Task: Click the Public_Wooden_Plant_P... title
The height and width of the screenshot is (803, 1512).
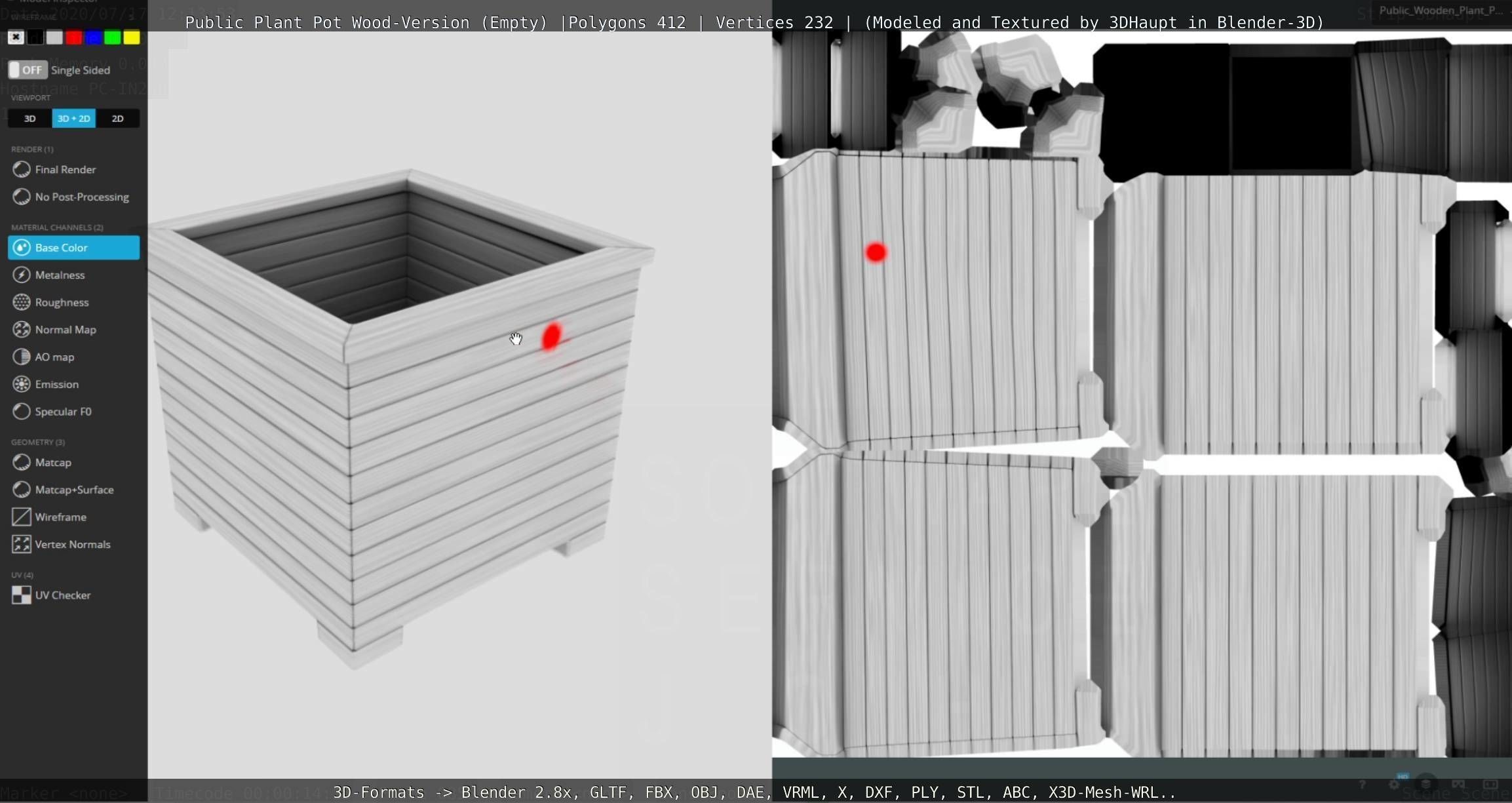Action: (1441, 10)
